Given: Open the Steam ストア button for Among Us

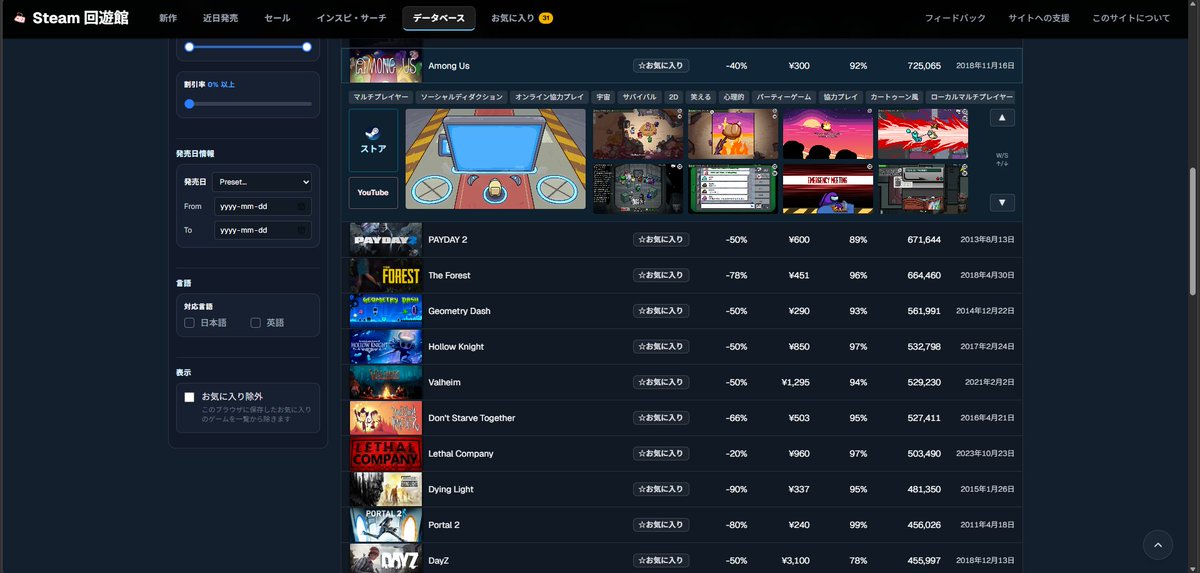Looking at the screenshot, I should (373, 140).
